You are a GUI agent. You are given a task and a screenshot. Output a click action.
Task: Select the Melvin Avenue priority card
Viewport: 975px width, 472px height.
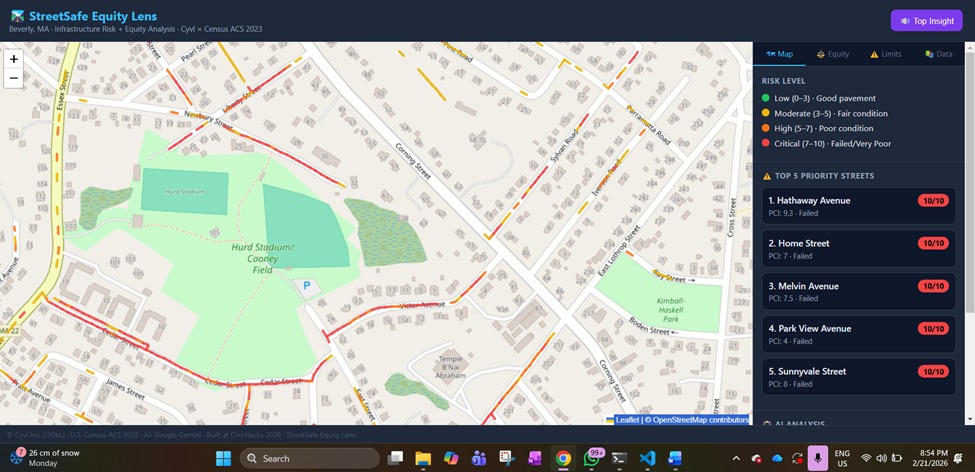(x=859, y=292)
